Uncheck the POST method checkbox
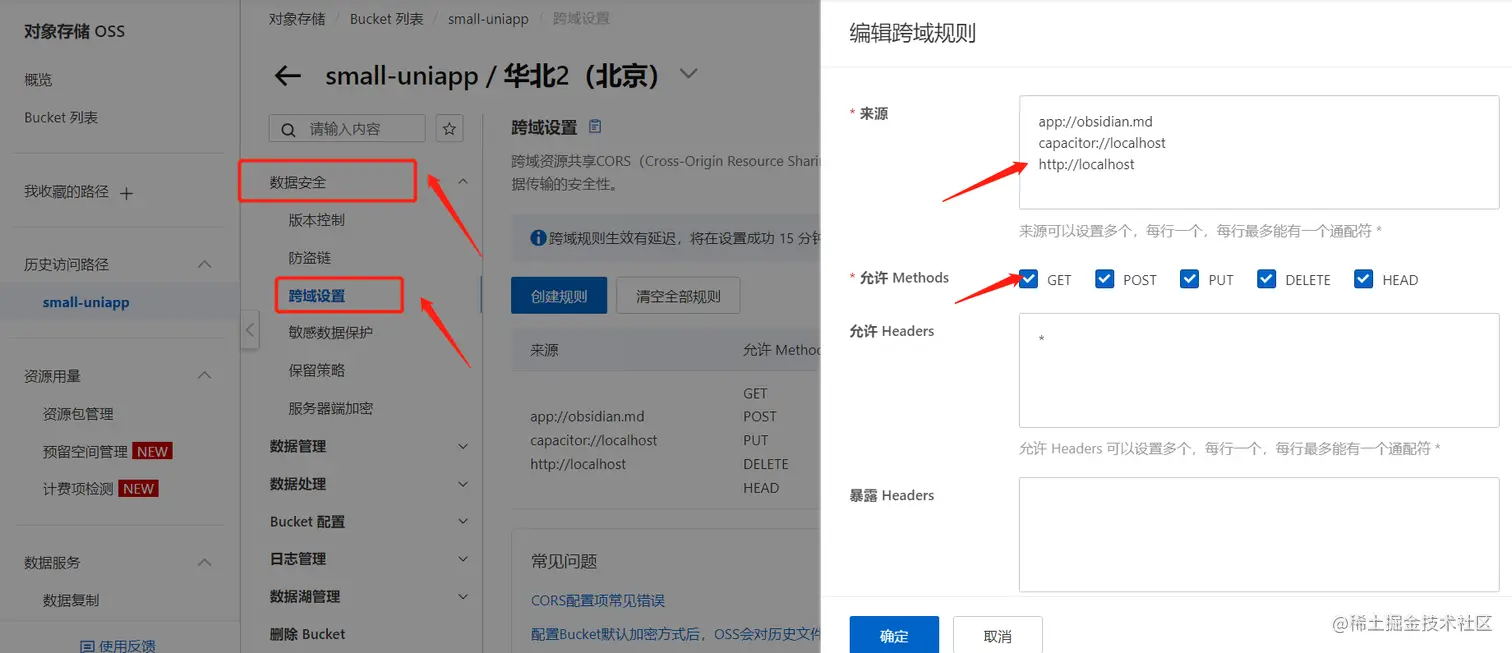The width and height of the screenshot is (1512, 653). point(1104,279)
